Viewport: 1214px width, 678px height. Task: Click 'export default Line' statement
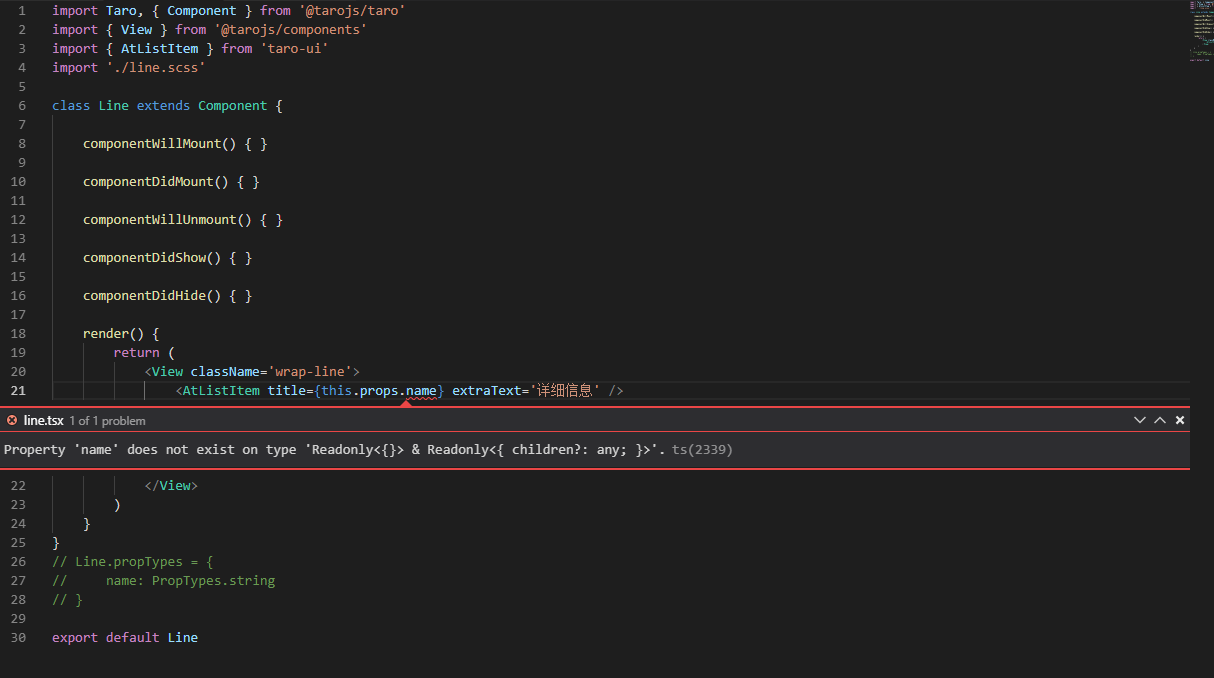click(x=125, y=637)
